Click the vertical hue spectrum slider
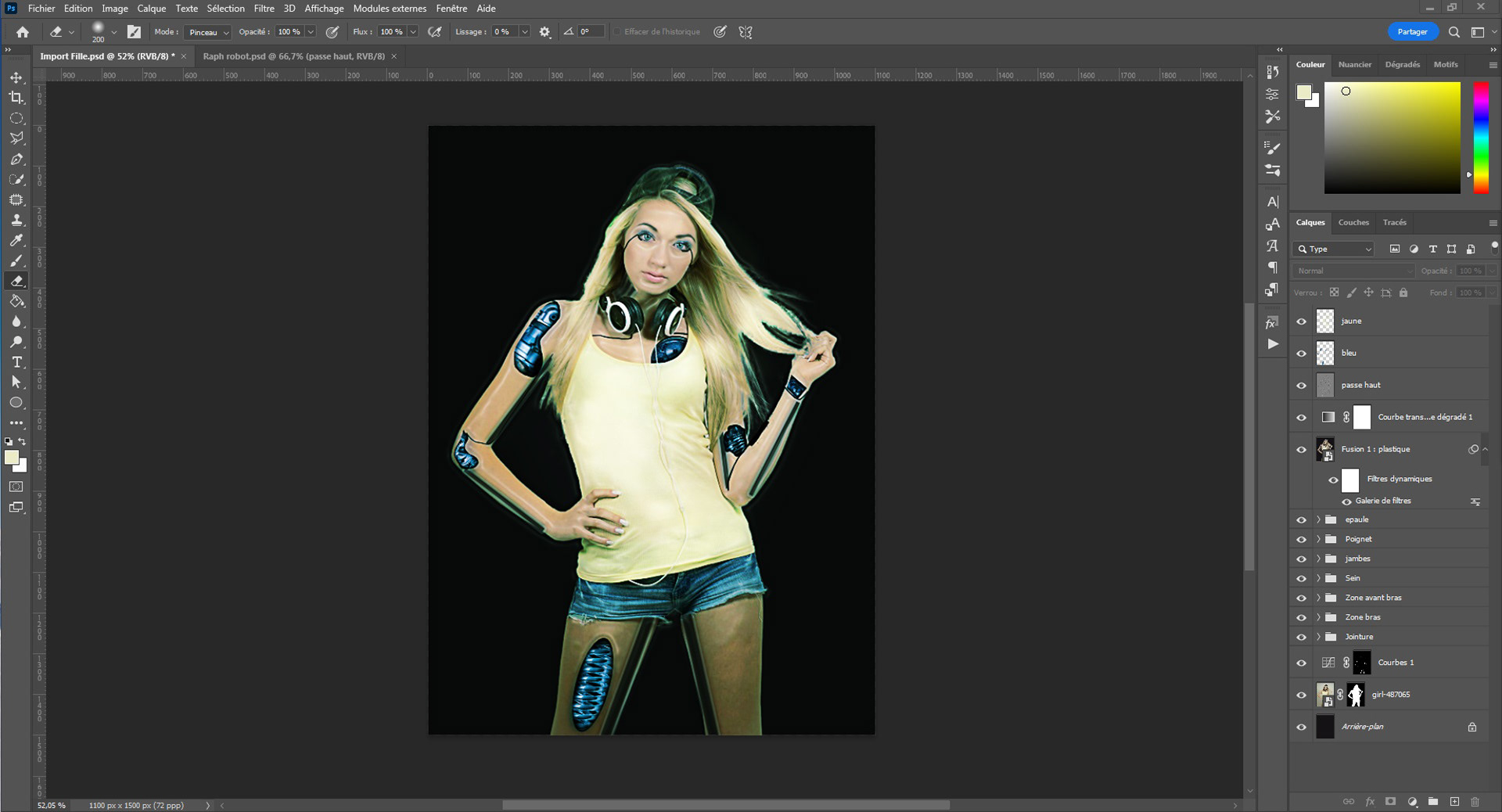The width and height of the screenshot is (1502, 812). (1482, 137)
